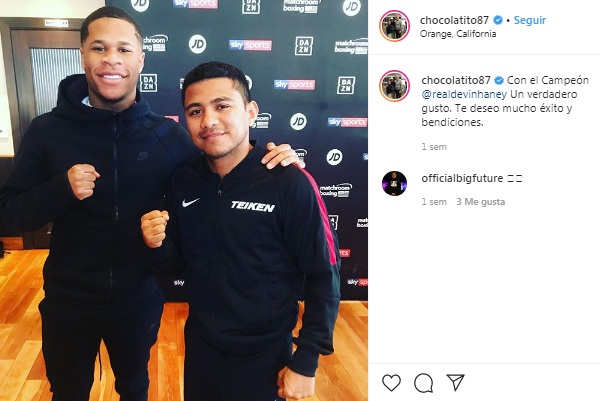Open chocolatito87 avatar beside the caption

click(394, 86)
